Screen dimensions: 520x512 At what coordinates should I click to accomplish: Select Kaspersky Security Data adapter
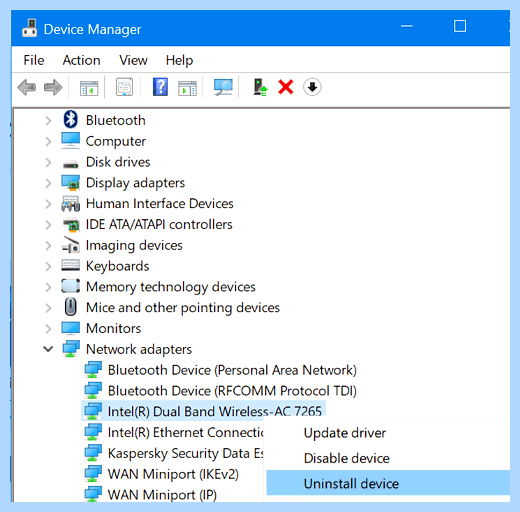pyautogui.click(x=185, y=453)
